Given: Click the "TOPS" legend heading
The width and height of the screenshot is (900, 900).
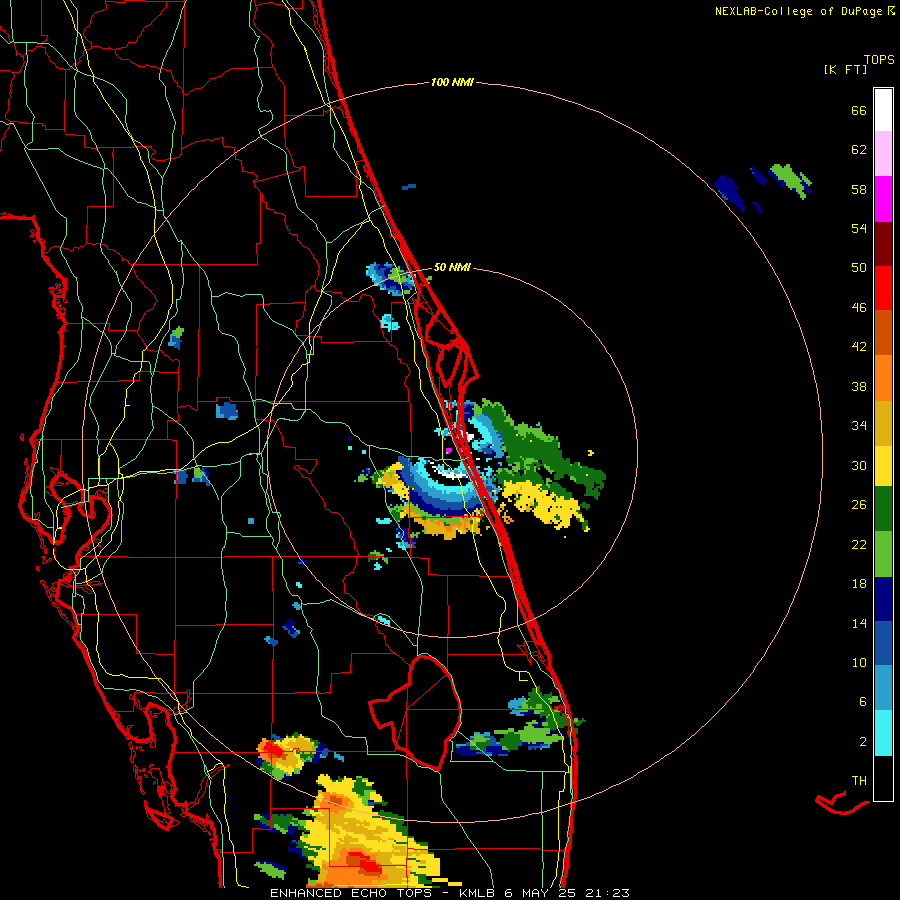Looking at the screenshot, I should coord(879,59).
